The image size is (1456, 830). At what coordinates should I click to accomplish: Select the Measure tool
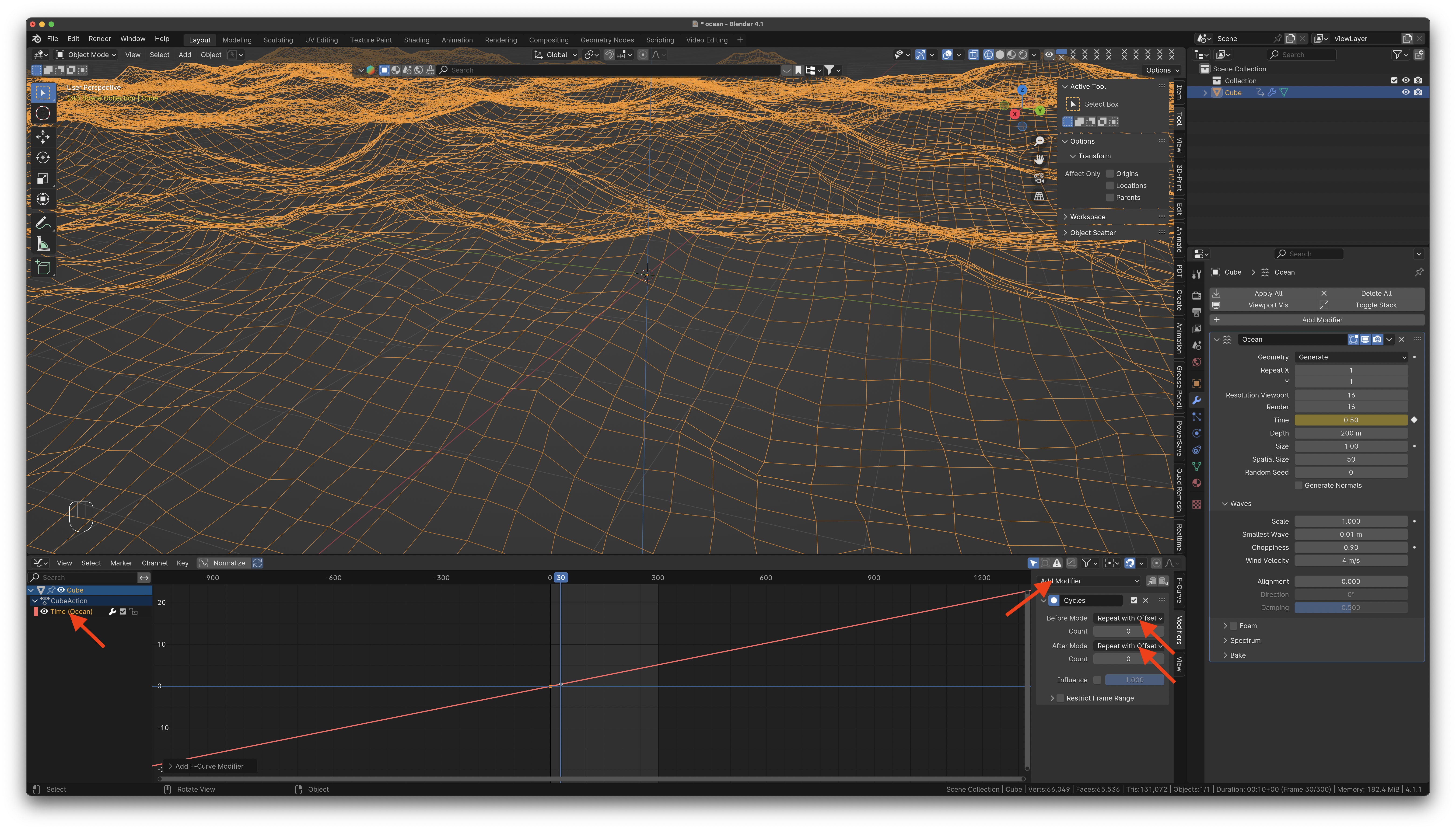coord(43,244)
